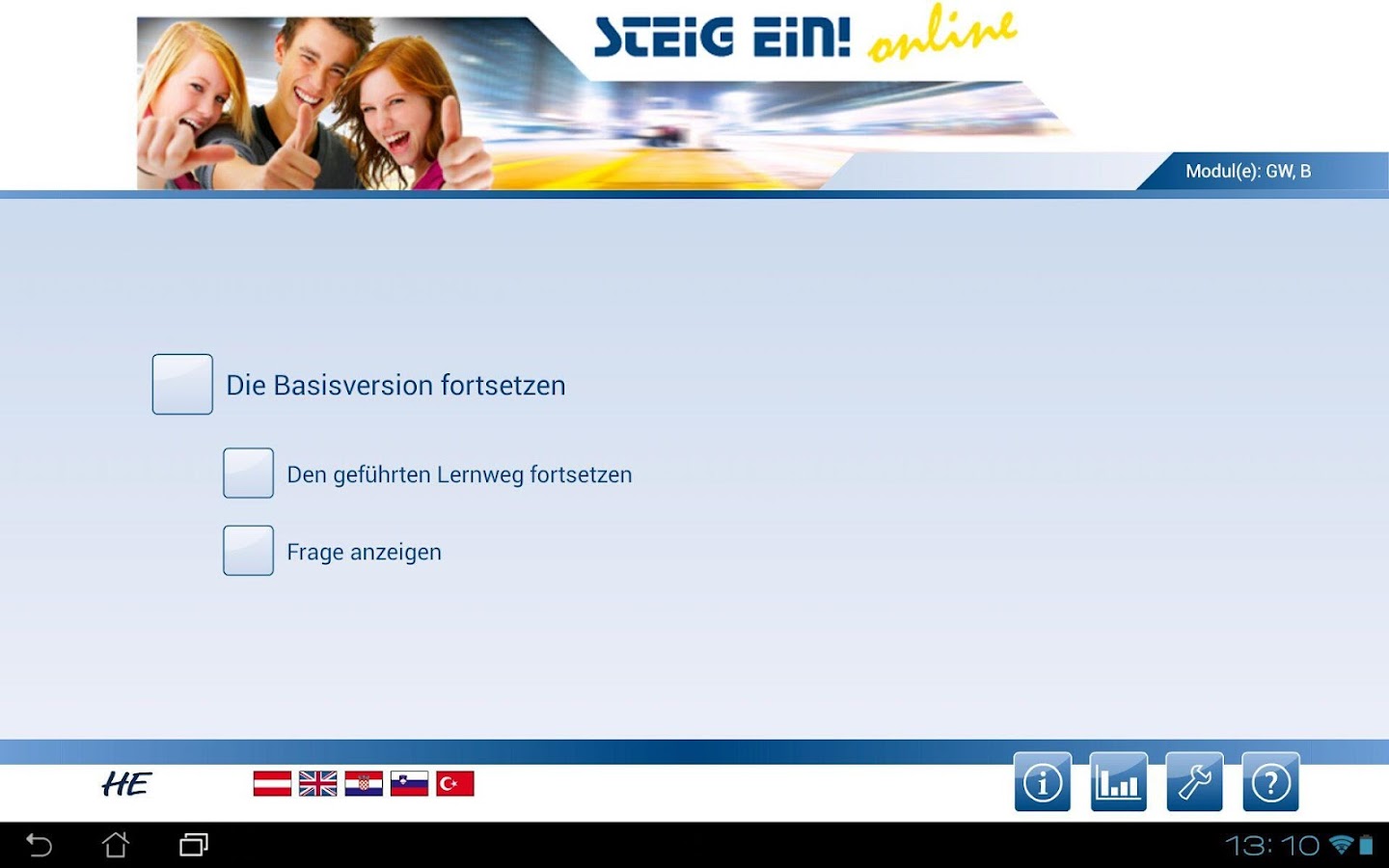Tap the Android home icon
The width and height of the screenshot is (1389, 868).
pos(116,846)
